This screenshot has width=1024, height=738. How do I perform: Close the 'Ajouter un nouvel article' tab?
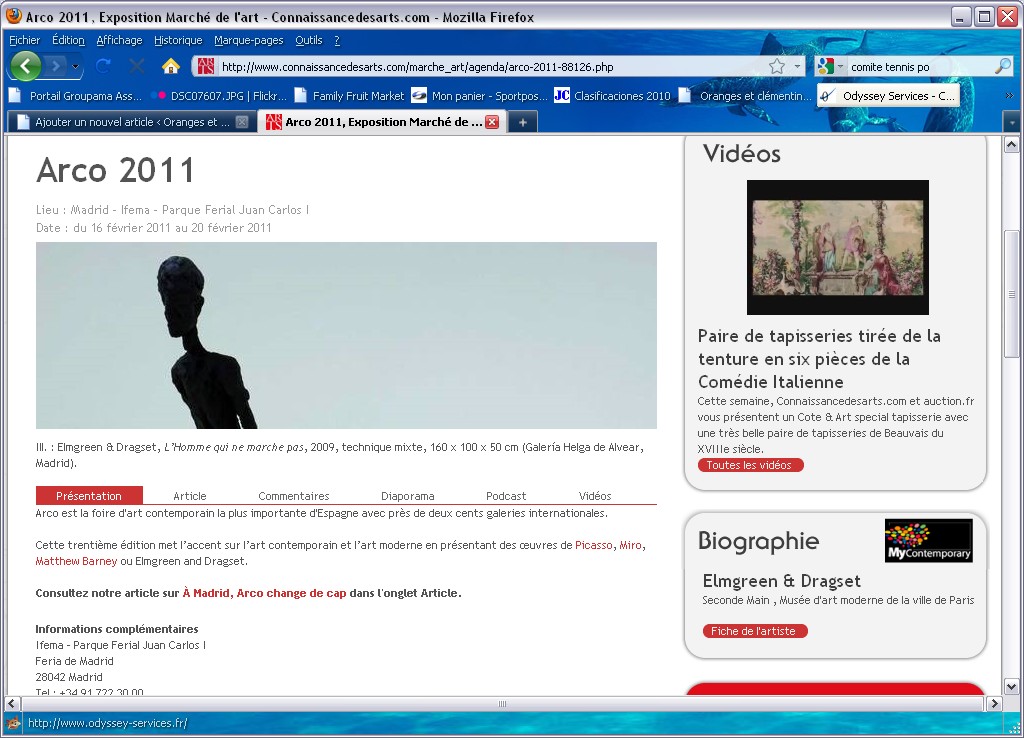tap(242, 122)
